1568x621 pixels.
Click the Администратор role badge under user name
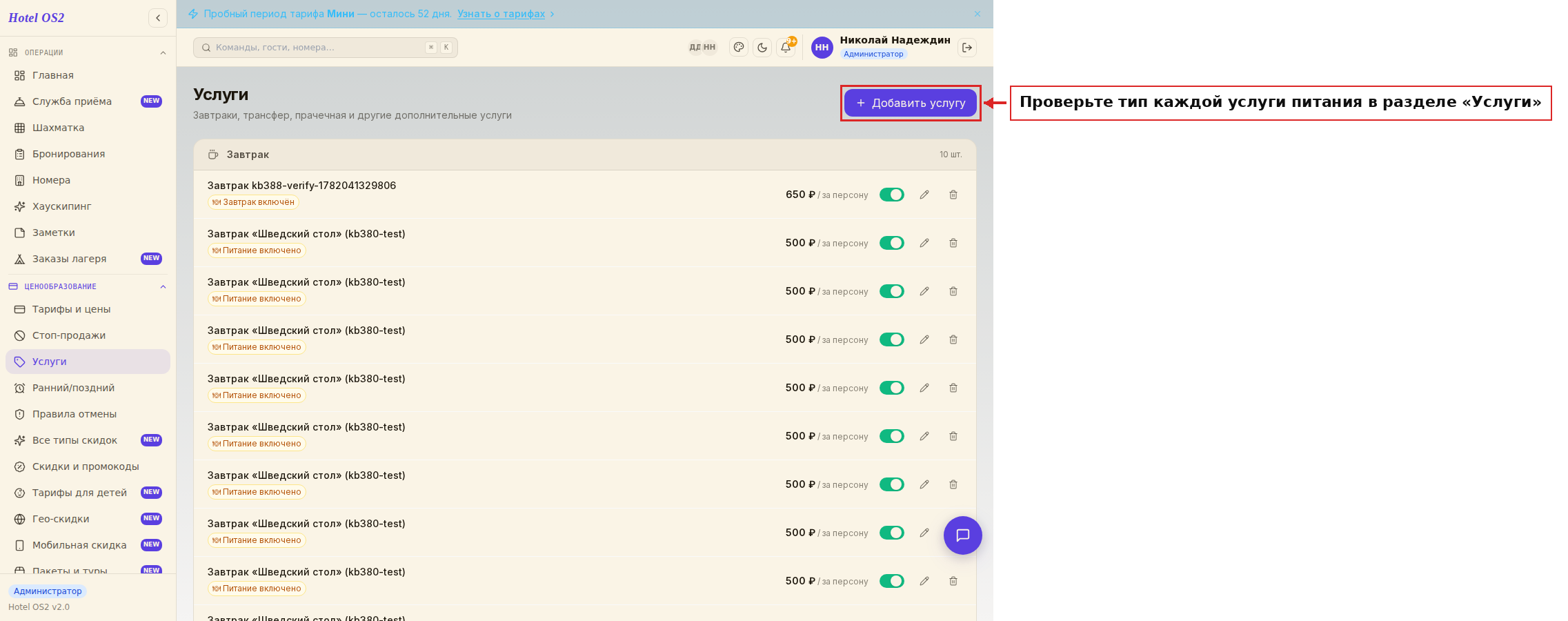click(x=873, y=54)
